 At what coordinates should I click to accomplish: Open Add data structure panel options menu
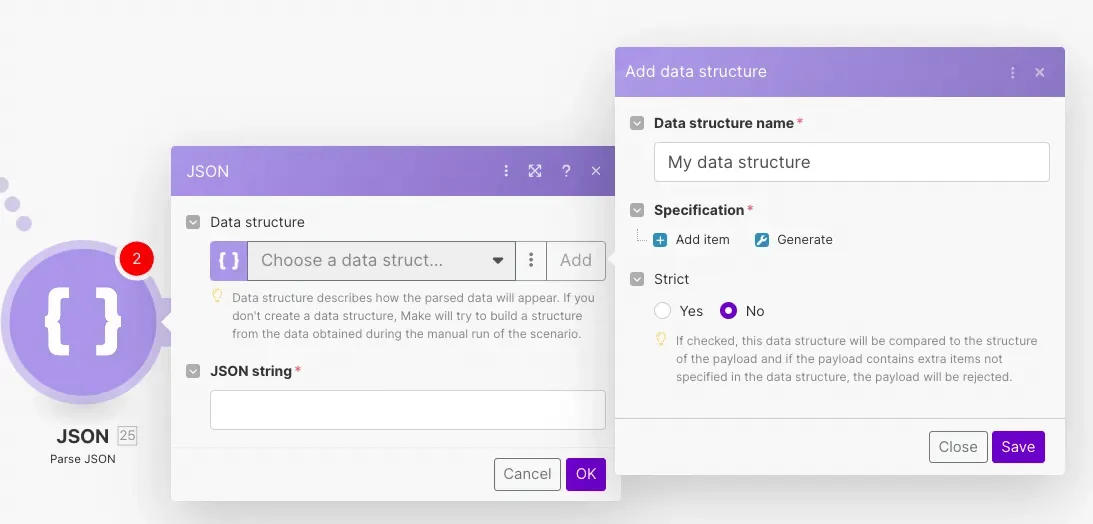coord(1013,72)
